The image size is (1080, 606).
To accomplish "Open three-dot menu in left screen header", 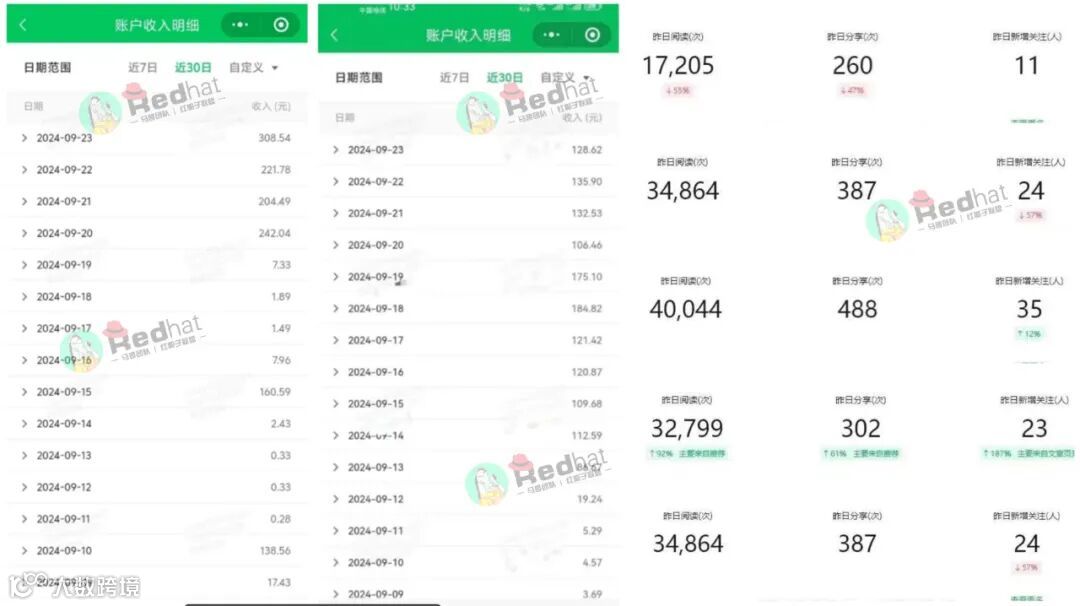I will tap(240, 25).
